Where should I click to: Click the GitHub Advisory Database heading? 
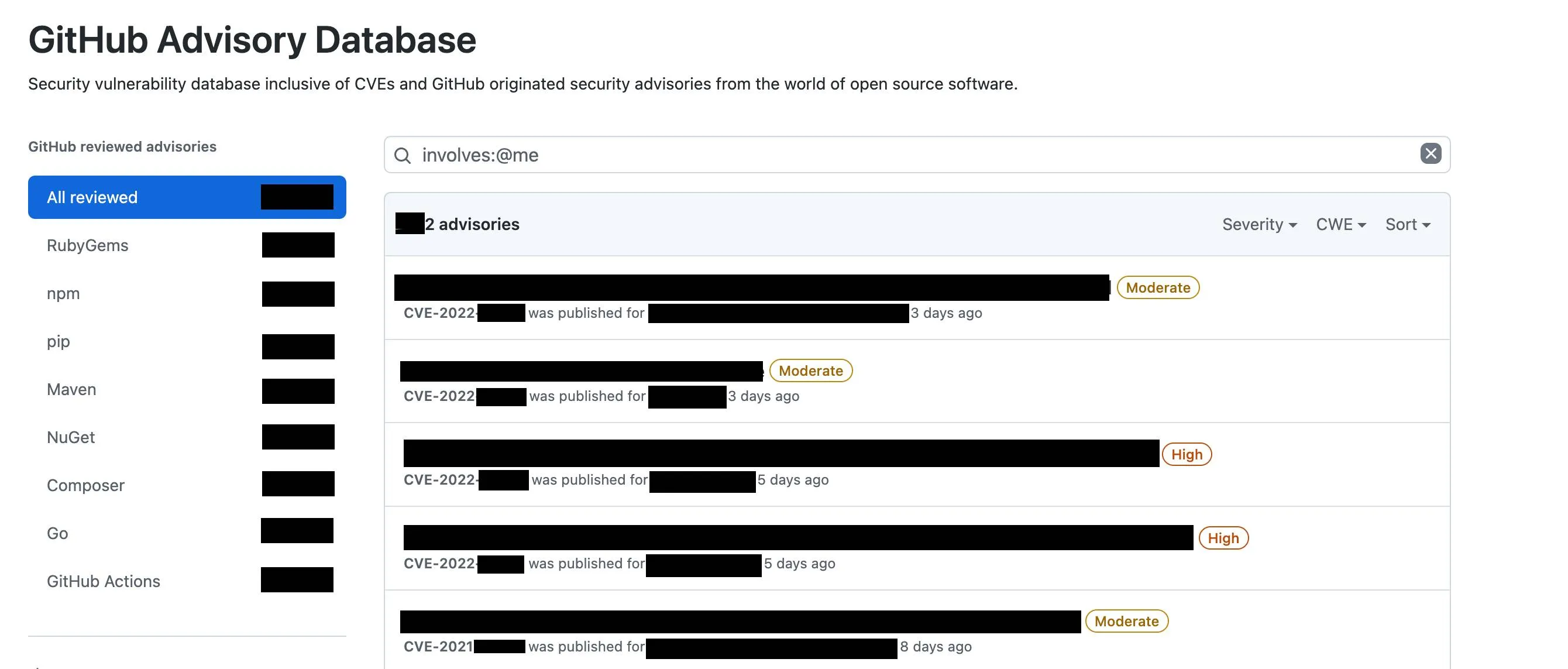click(252, 39)
